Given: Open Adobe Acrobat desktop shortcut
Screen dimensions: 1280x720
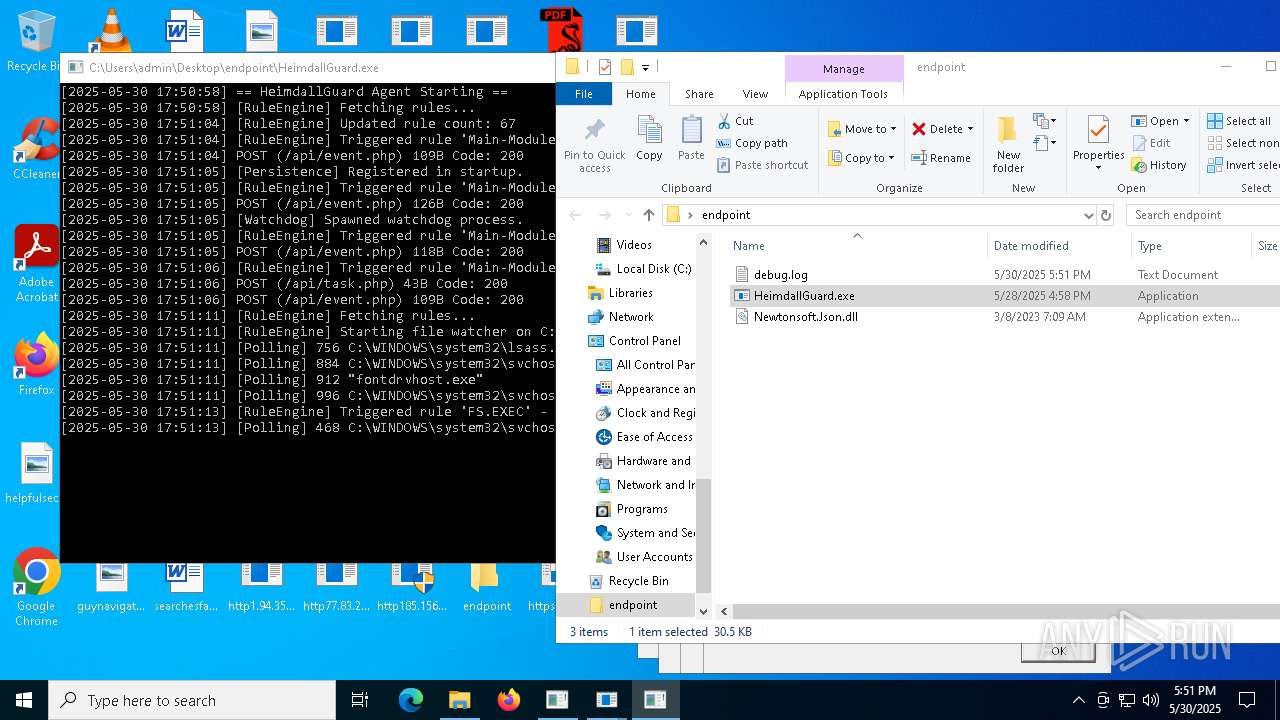Looking at the screenshot, I should coord(36,263).
